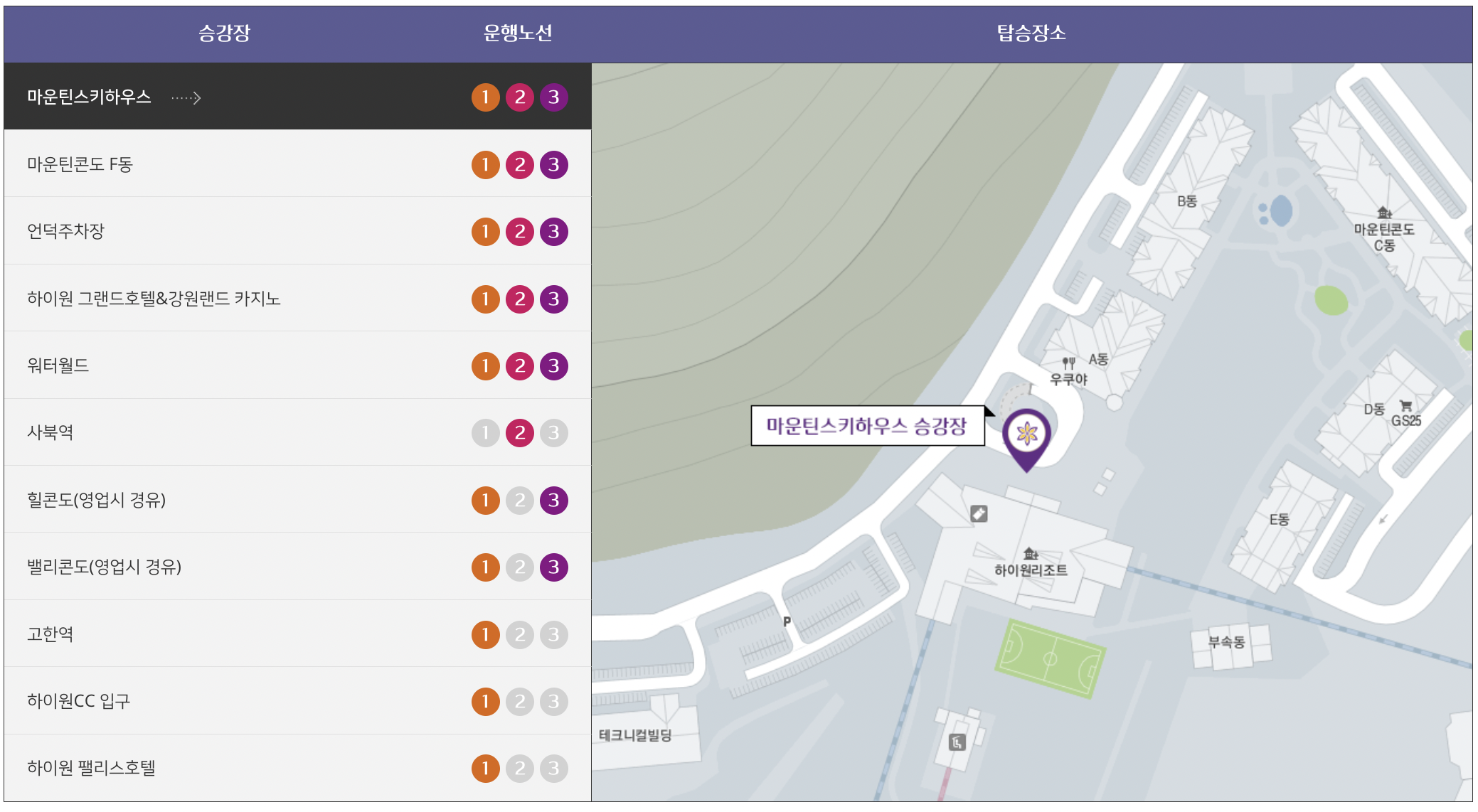Click the 하이원리조트 building label on map

click(1031, 570)
